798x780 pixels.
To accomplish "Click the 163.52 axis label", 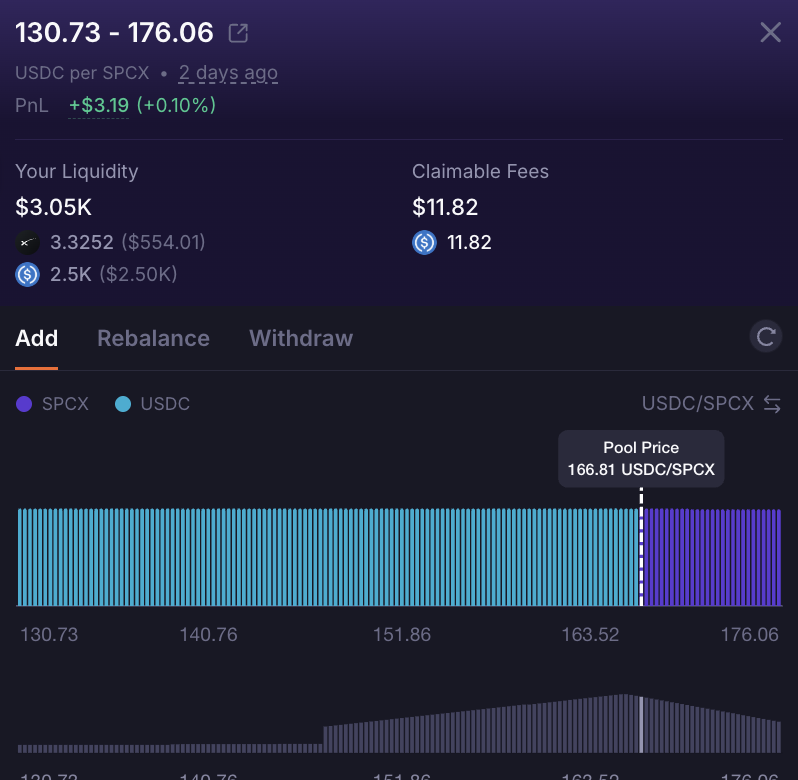I will [x=590, y=635].
